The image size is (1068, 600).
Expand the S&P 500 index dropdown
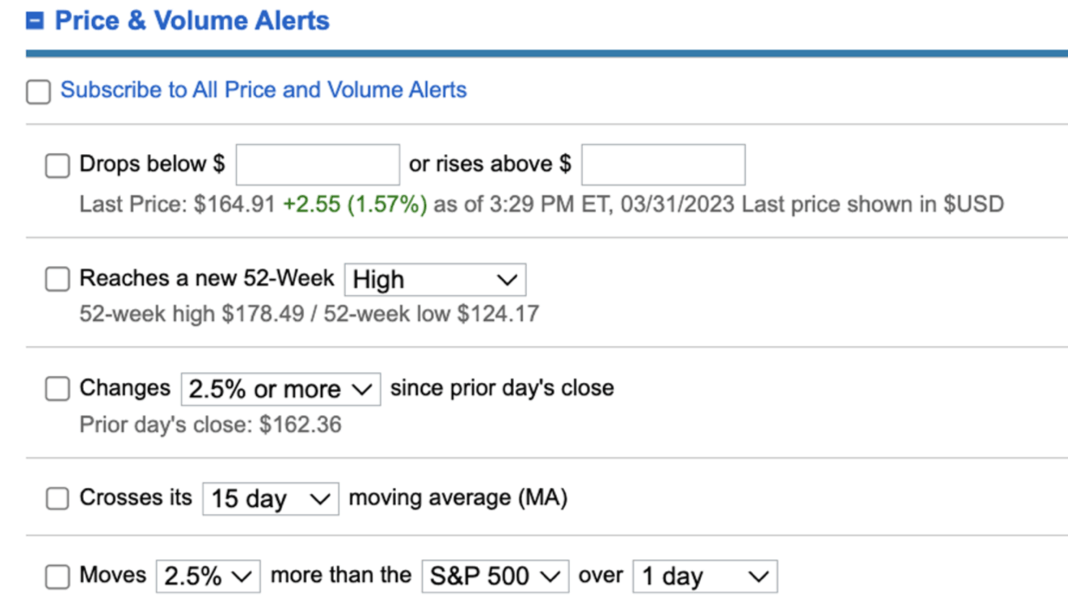tap(495, 577)
